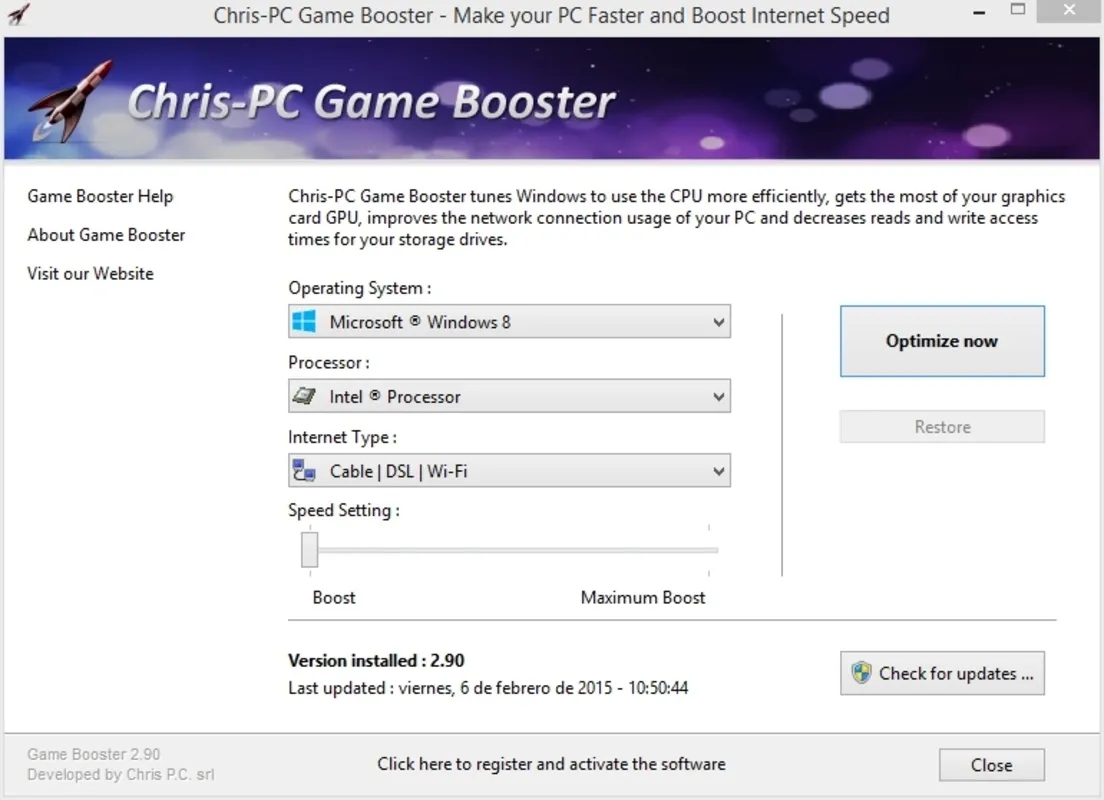Click the 'Maximum Boost' slider label
The height and width of the screenshot is (800, 1104).
click(643, 598)
